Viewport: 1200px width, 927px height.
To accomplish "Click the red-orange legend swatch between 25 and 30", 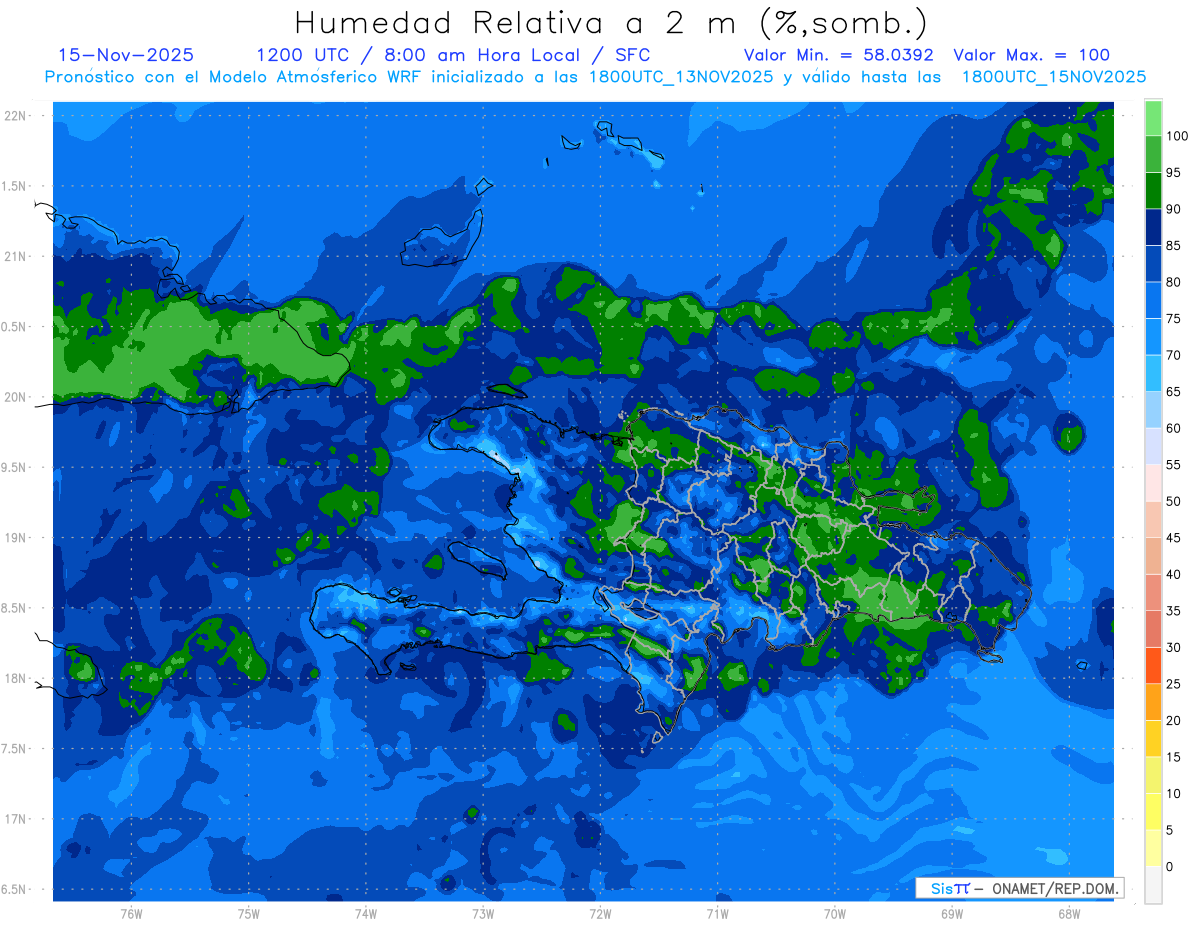I will (1153, 665).
